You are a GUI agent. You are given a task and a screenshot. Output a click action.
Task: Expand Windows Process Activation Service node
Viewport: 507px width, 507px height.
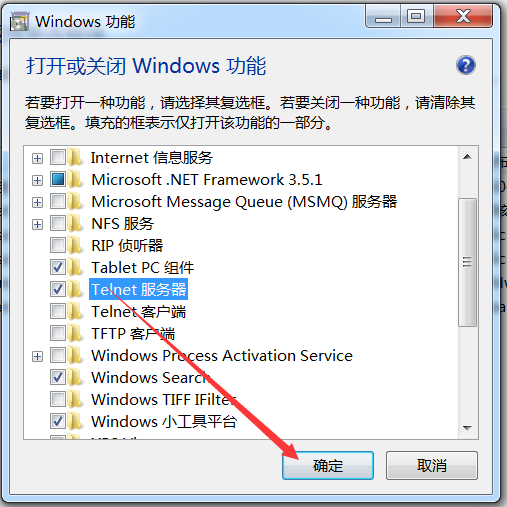coord(37,356)
